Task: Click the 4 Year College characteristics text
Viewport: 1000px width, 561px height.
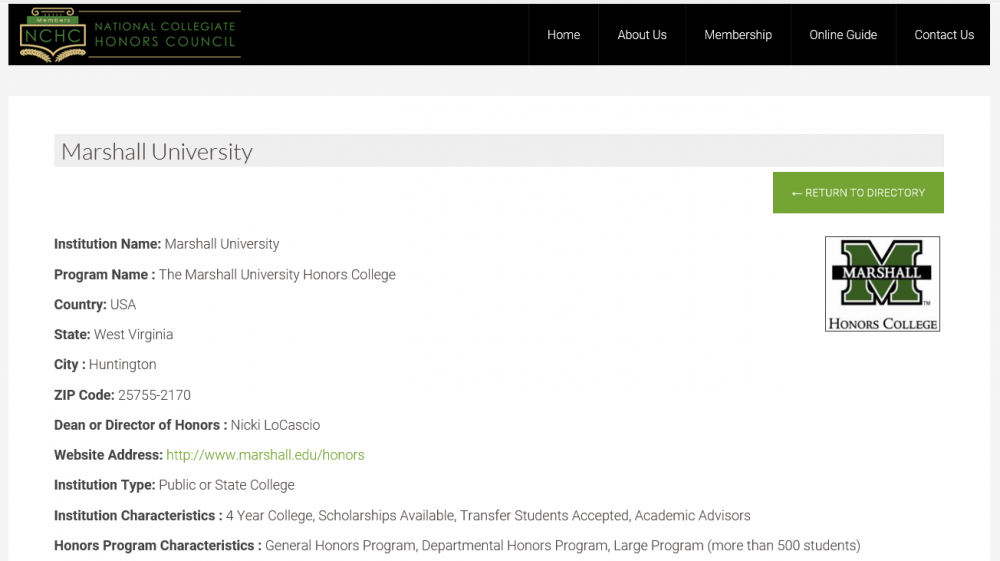Action: click(x=488, y=516)
